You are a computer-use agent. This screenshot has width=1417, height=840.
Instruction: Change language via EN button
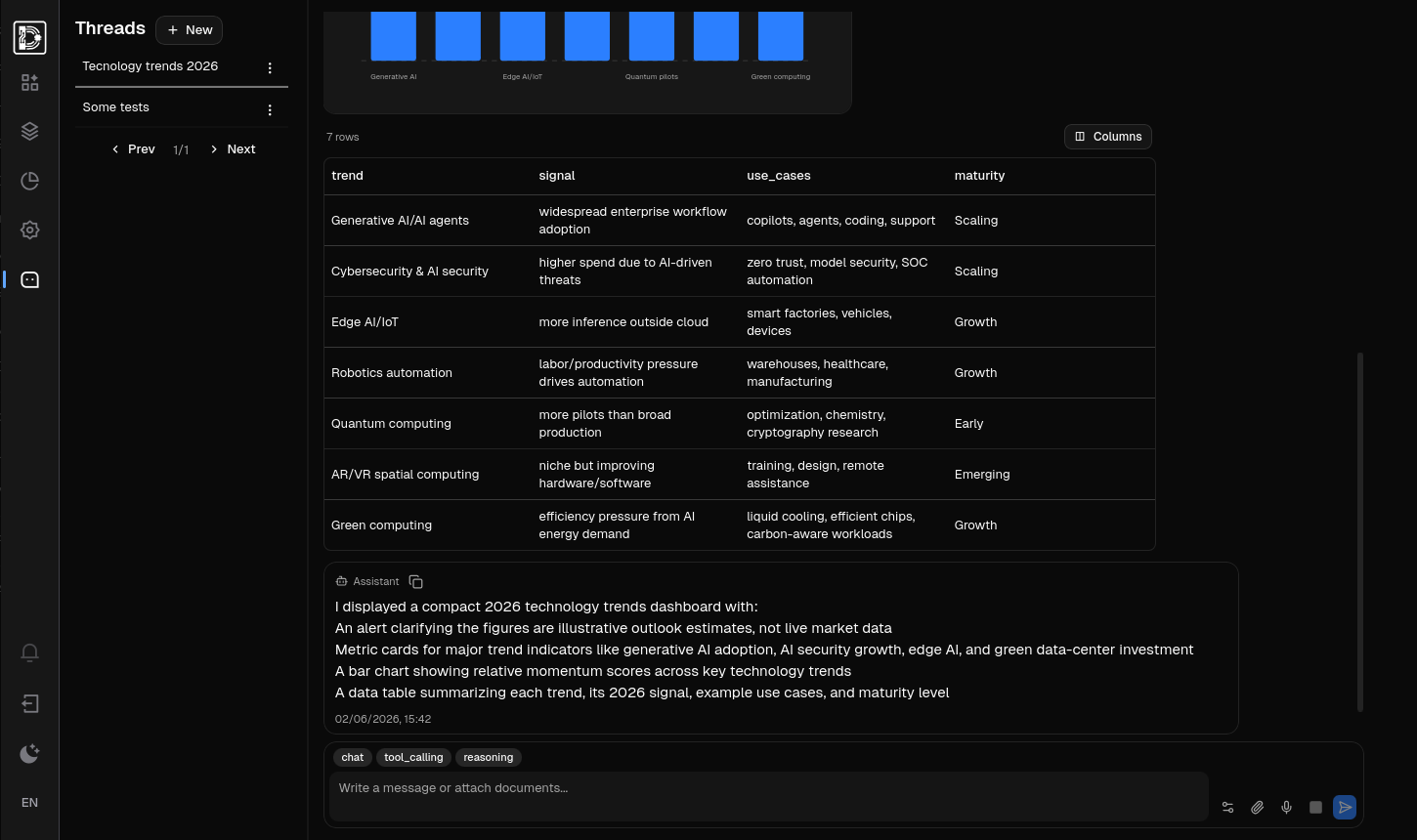[29, 803]
